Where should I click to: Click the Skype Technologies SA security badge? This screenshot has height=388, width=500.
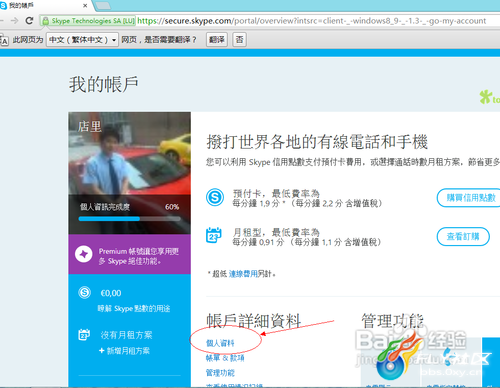click(88, 21)
